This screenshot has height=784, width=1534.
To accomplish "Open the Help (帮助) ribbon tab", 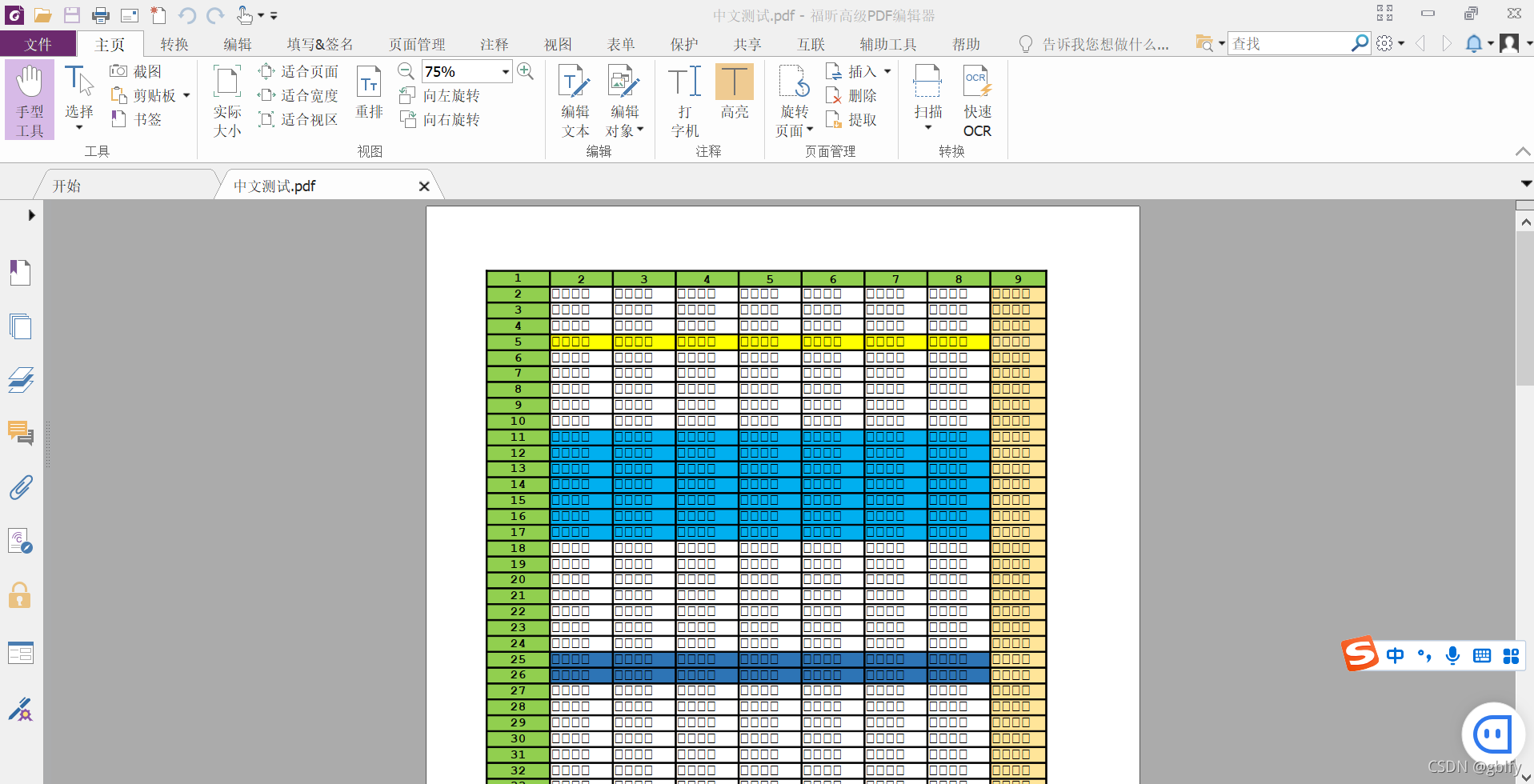I will [x=966, y=44].
